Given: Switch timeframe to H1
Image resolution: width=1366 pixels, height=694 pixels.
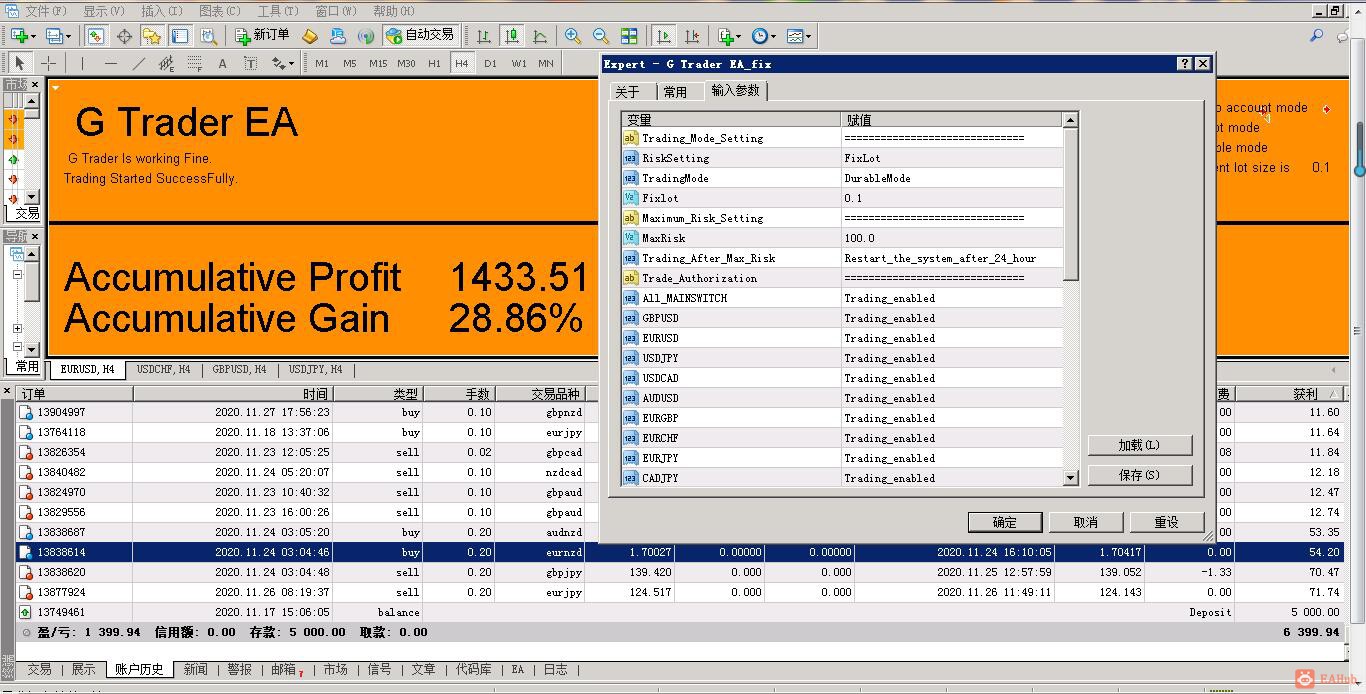Looking at the screenshot, I should tap(434, 63).
